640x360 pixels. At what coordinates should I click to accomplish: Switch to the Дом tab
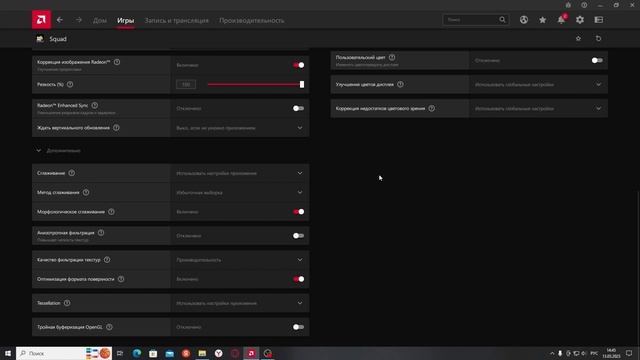click(100, 20)
